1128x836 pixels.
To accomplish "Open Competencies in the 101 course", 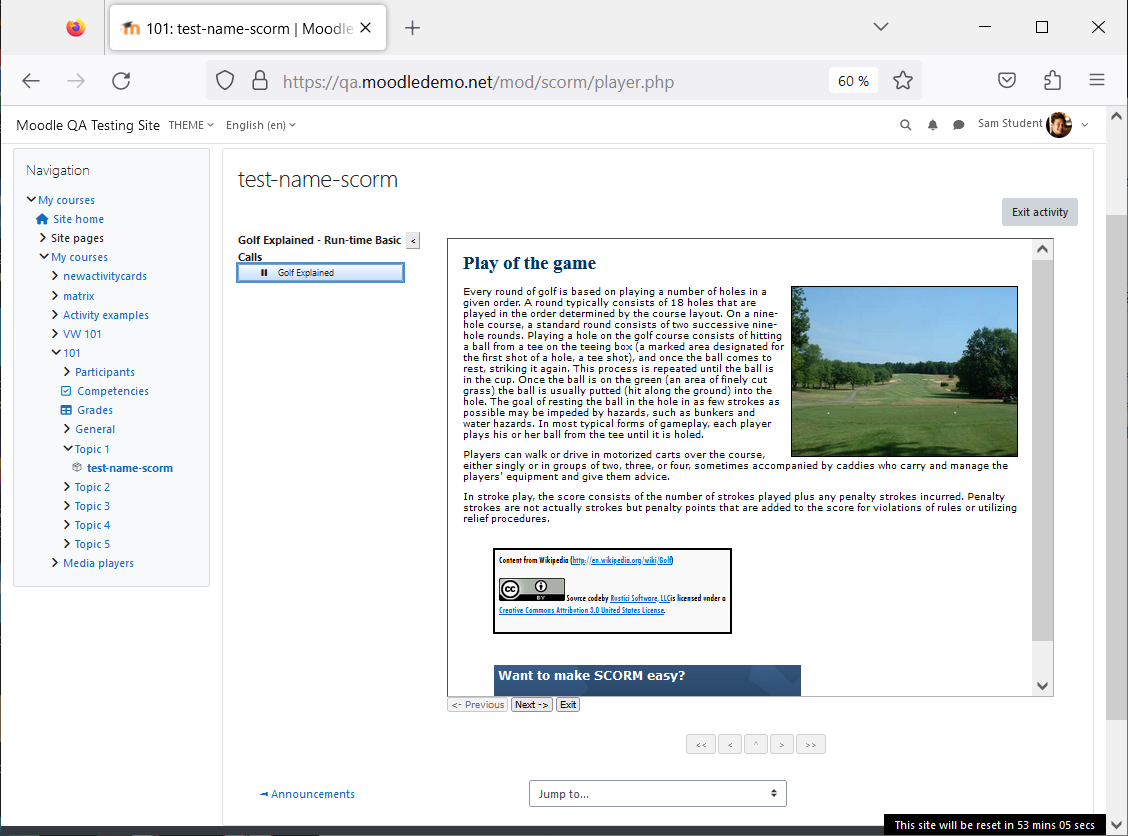I will pos(113,391).
